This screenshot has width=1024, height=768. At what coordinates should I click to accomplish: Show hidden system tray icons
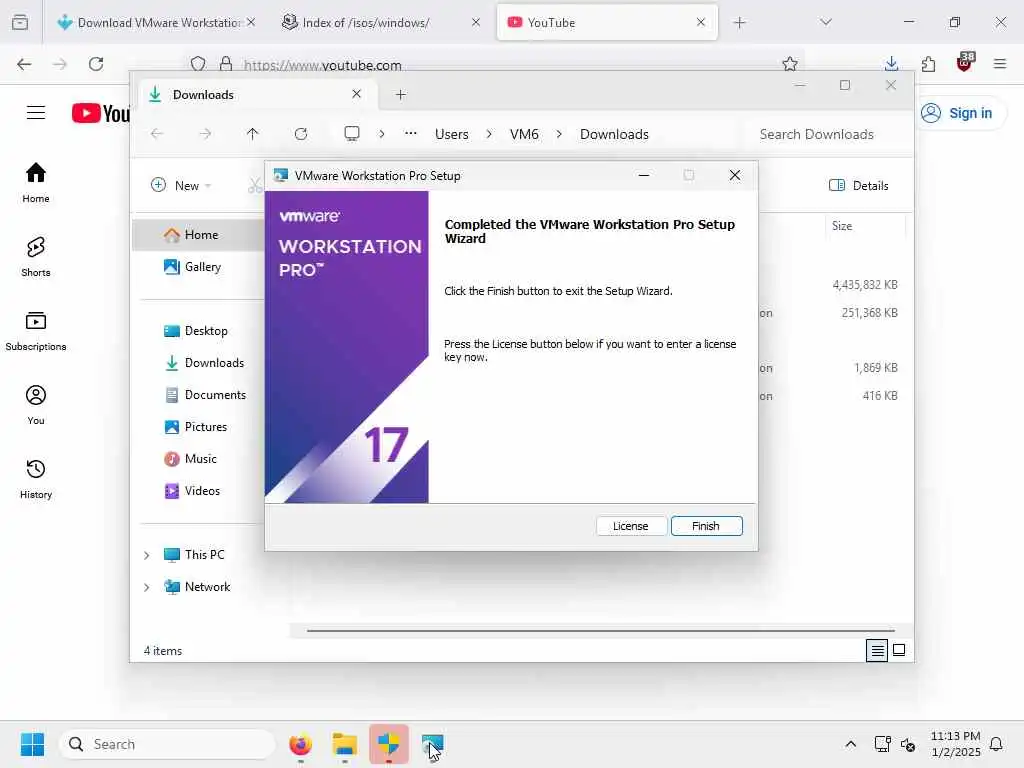tap(850, 744)
